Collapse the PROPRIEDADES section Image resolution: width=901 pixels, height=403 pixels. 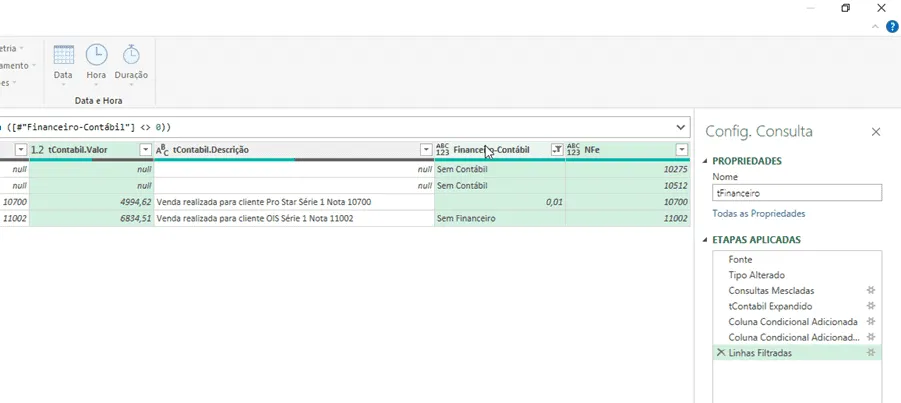706,162
